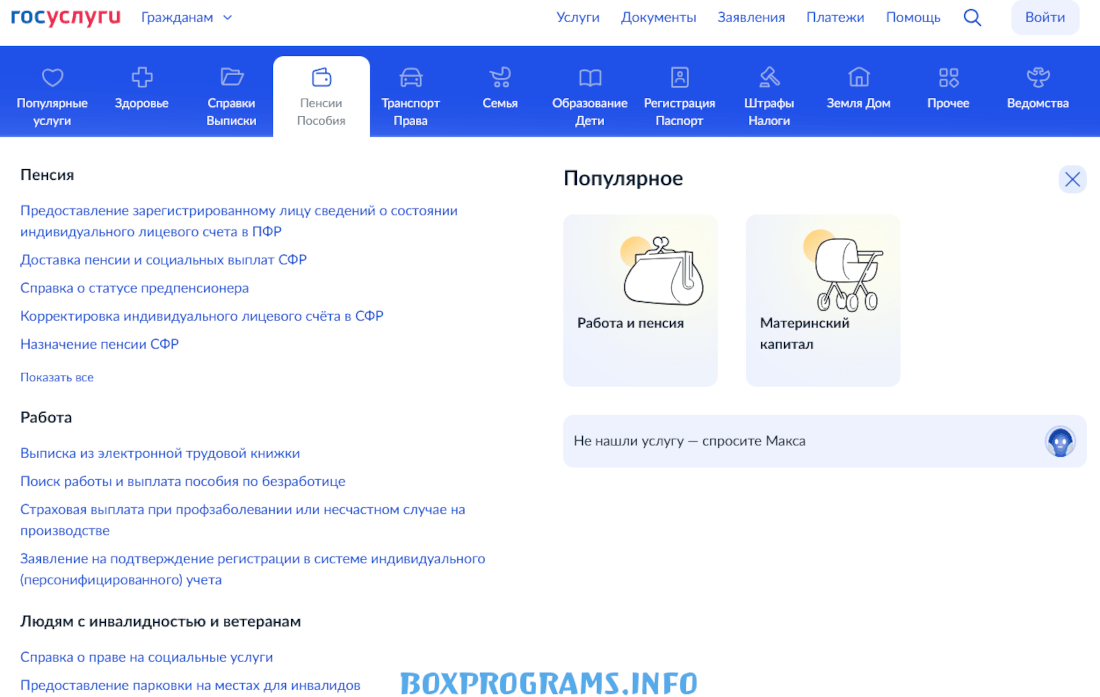Open Предоставление парковки для инвалидов link
This screenshot has height=697, width=1100.
(x=190, y=685)
